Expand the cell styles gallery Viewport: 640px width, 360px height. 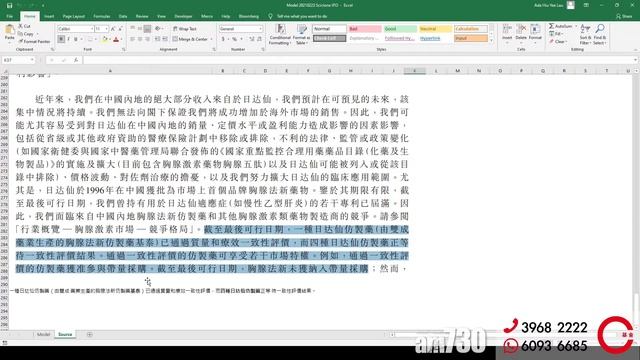(x=491, y=41)
